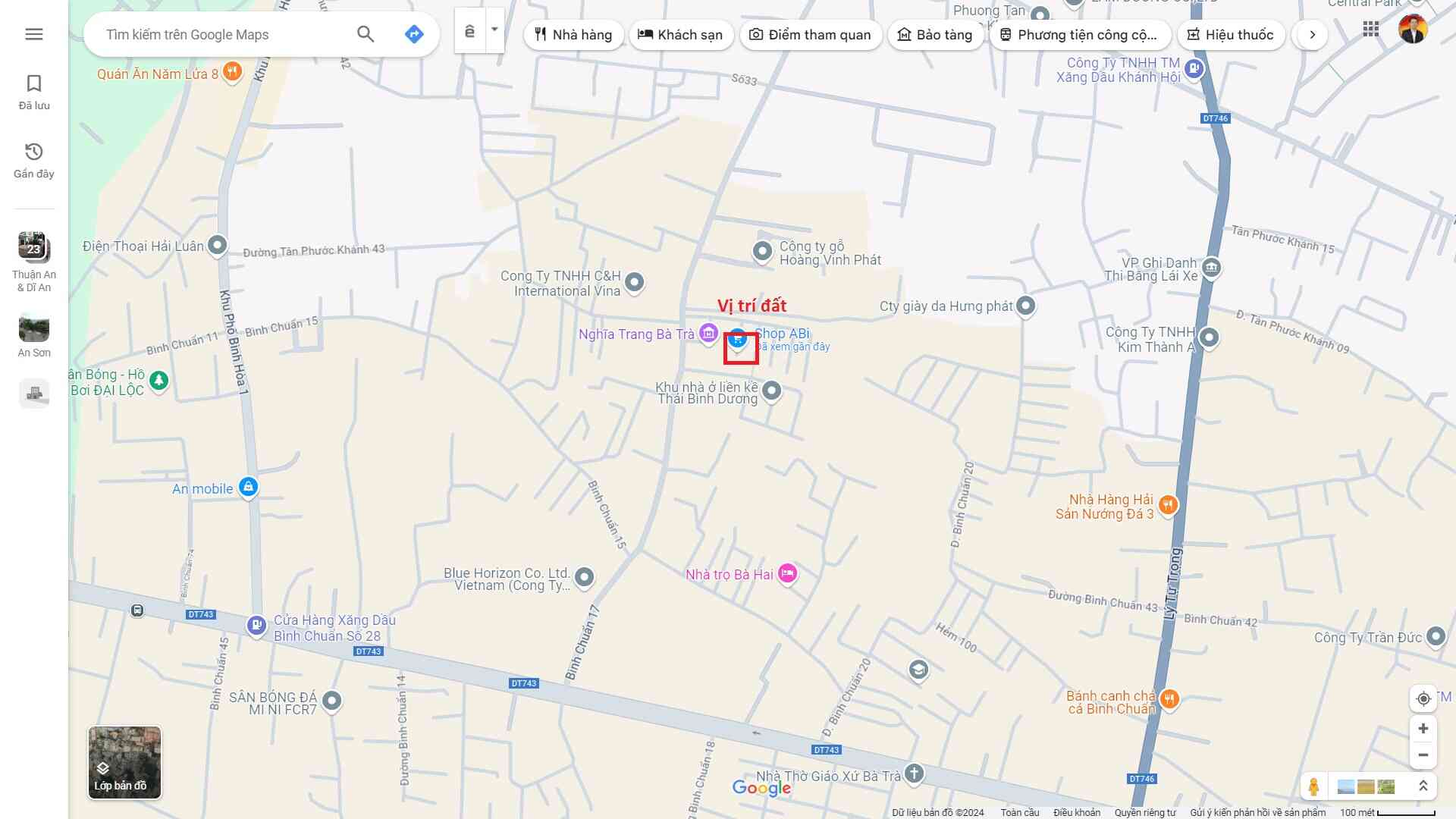
Task: Open the main hamburger menu
Action: pos(34,34)
